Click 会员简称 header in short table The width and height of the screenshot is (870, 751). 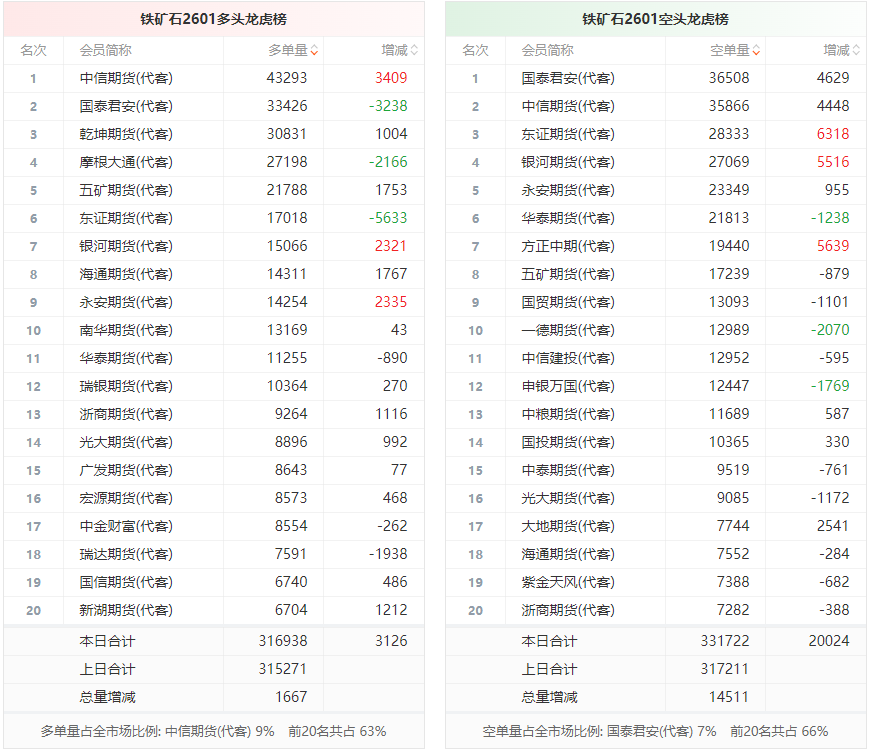pos(548,50)
